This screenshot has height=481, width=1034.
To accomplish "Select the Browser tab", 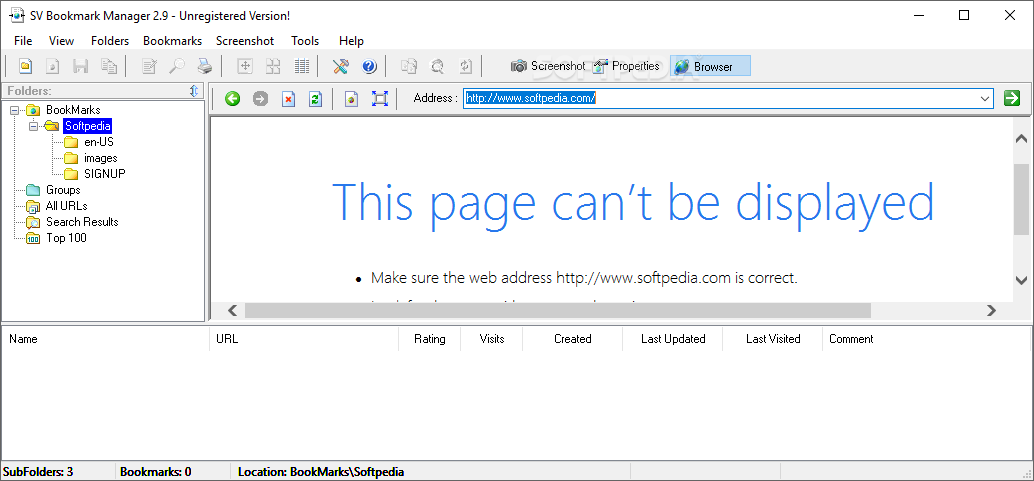I will (710, 66).
